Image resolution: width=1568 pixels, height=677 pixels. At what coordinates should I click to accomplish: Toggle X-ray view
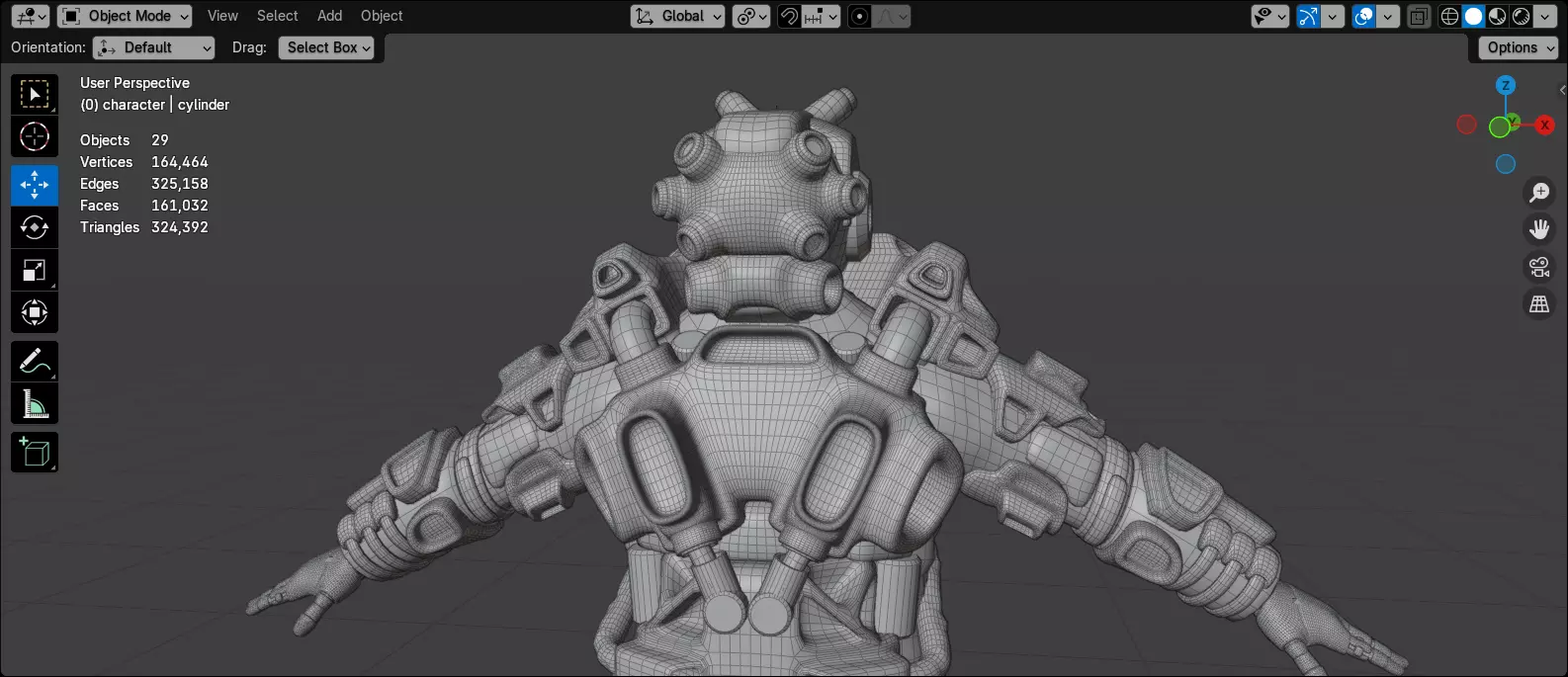point(1419,16)
